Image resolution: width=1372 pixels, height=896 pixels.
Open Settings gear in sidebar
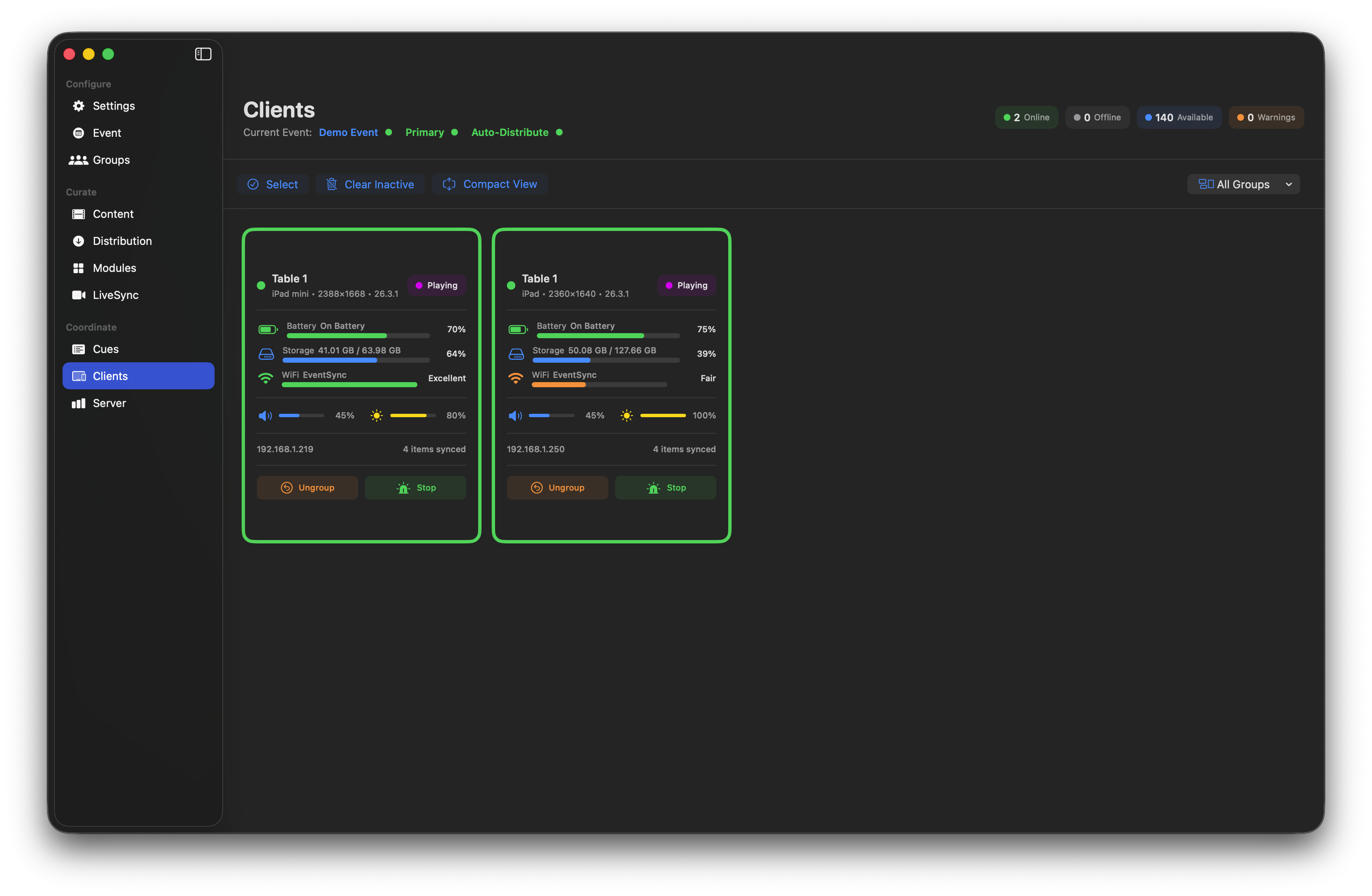(x=79, y=106)
